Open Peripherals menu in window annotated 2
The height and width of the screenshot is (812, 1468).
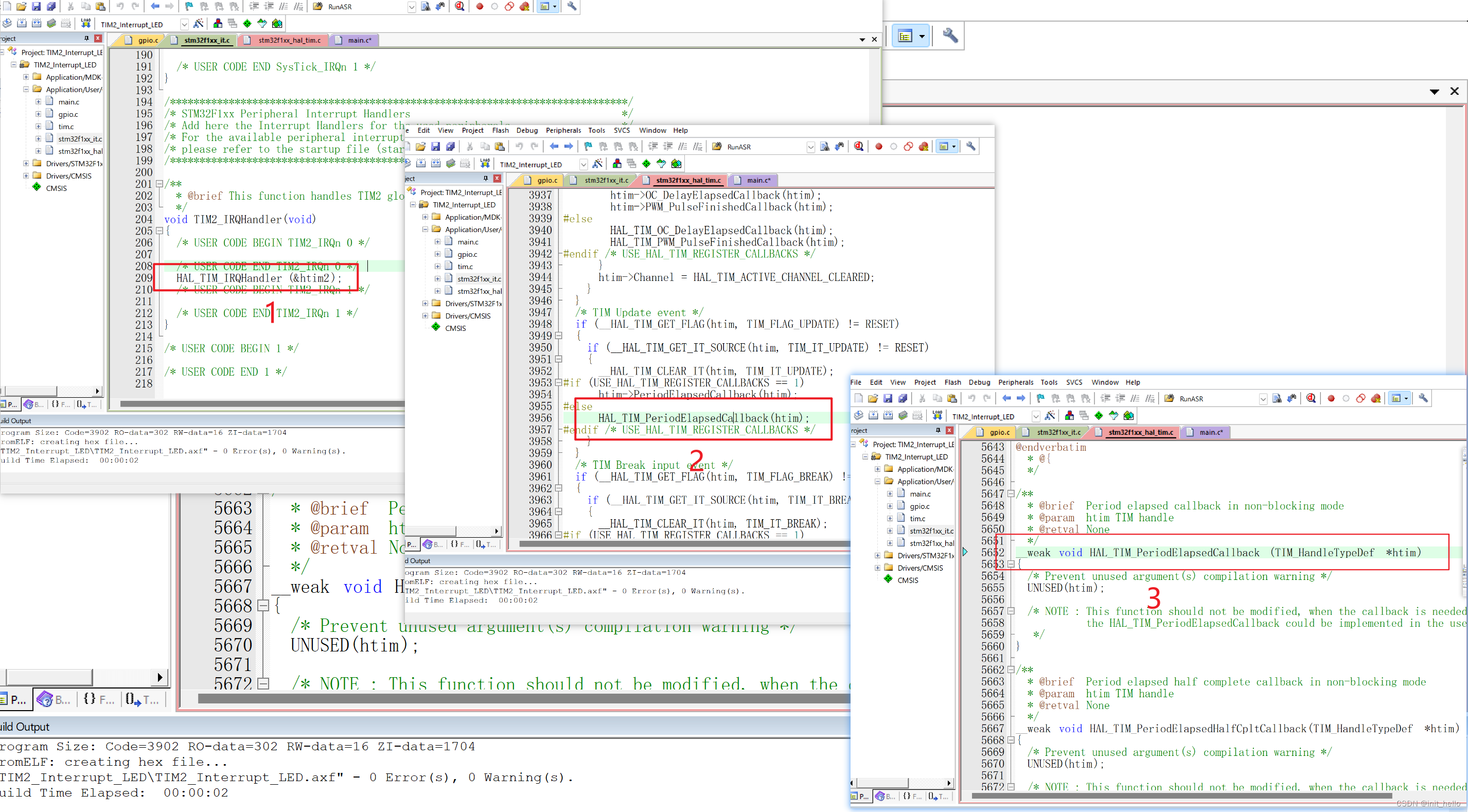coord(563,131)
